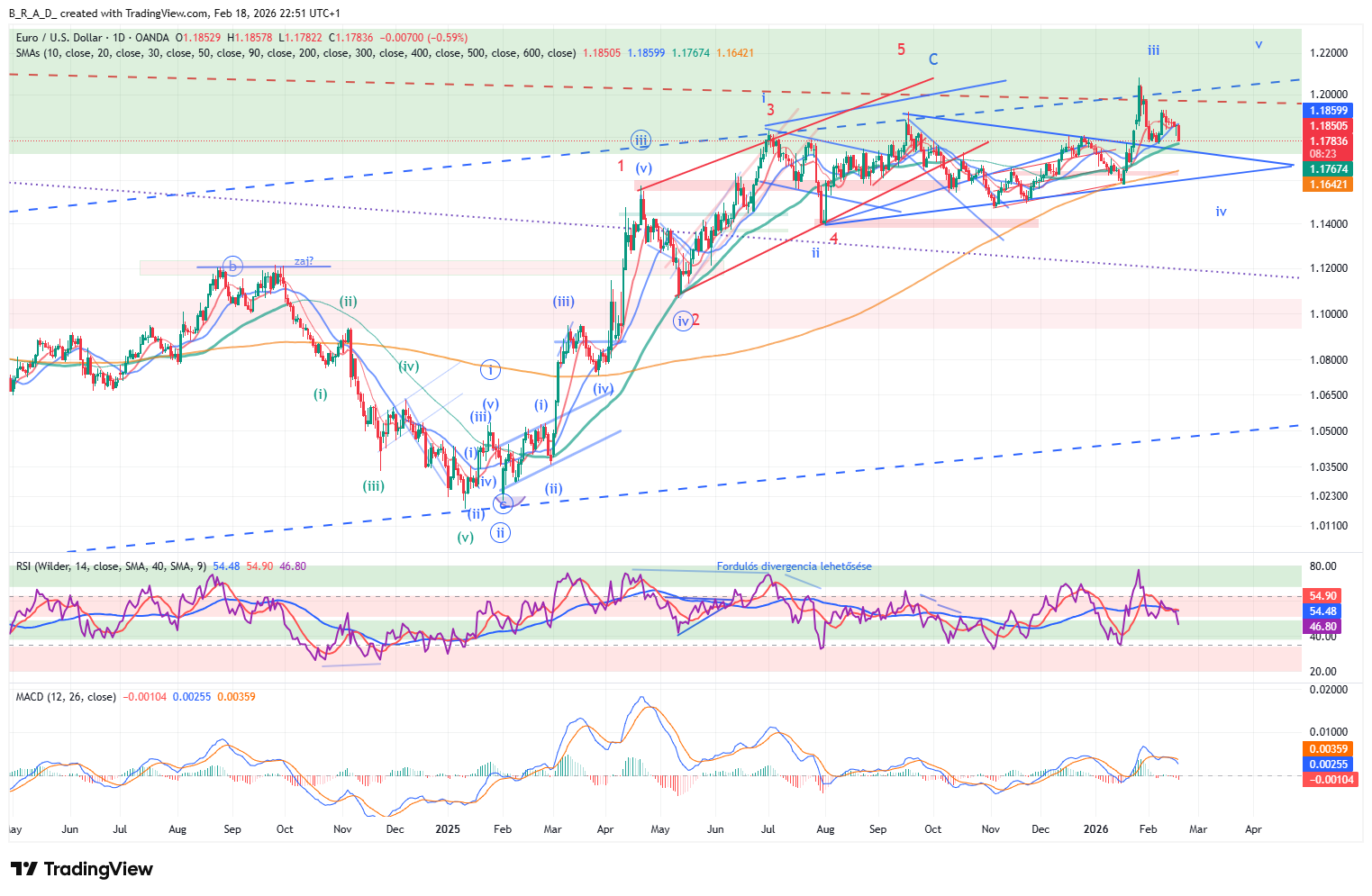Click the TradingView logo at bottom left

pos(82,869)
